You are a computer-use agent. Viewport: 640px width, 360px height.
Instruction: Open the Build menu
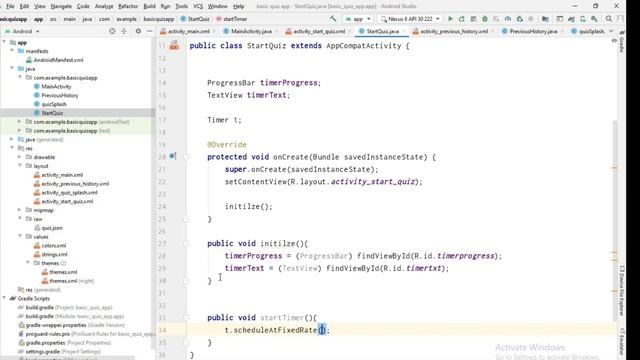(149, 6)
